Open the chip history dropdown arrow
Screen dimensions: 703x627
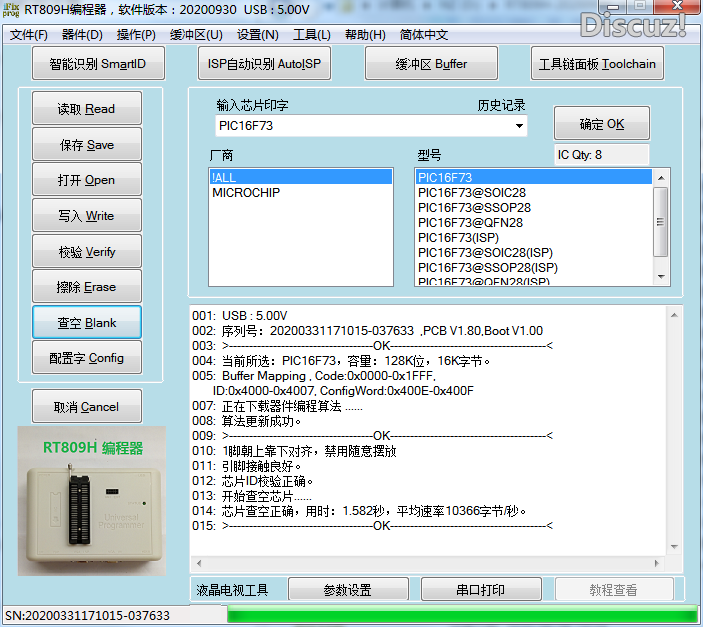[518, 126]
